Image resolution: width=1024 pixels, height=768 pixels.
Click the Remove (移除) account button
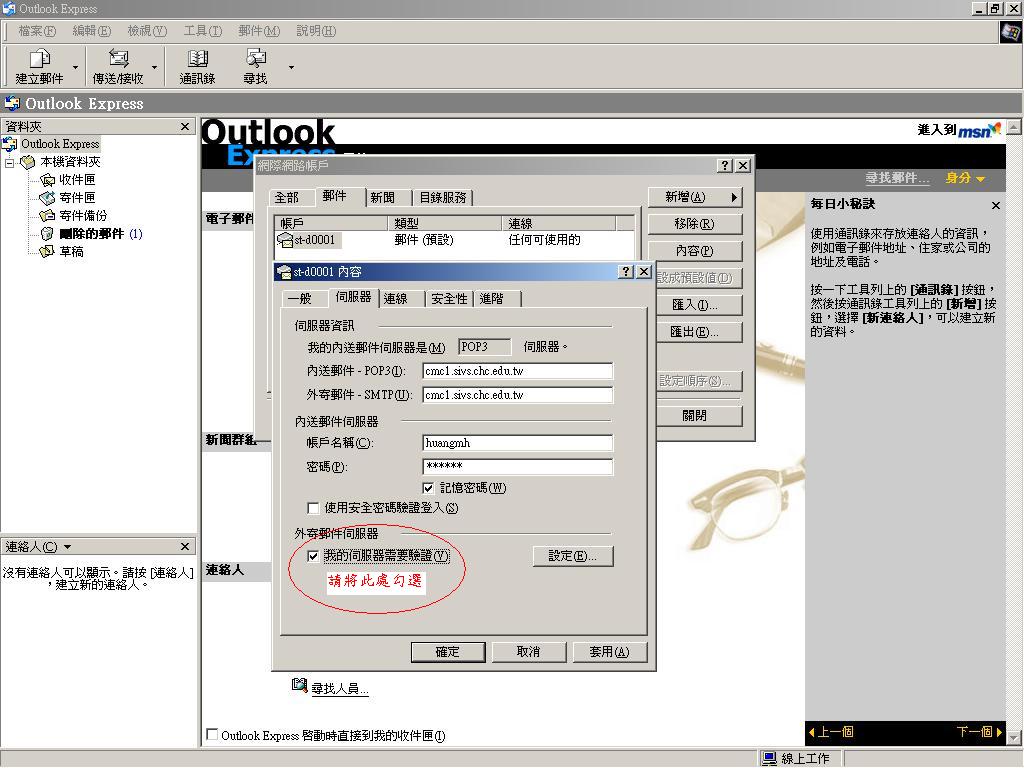[x=695, y=224]
